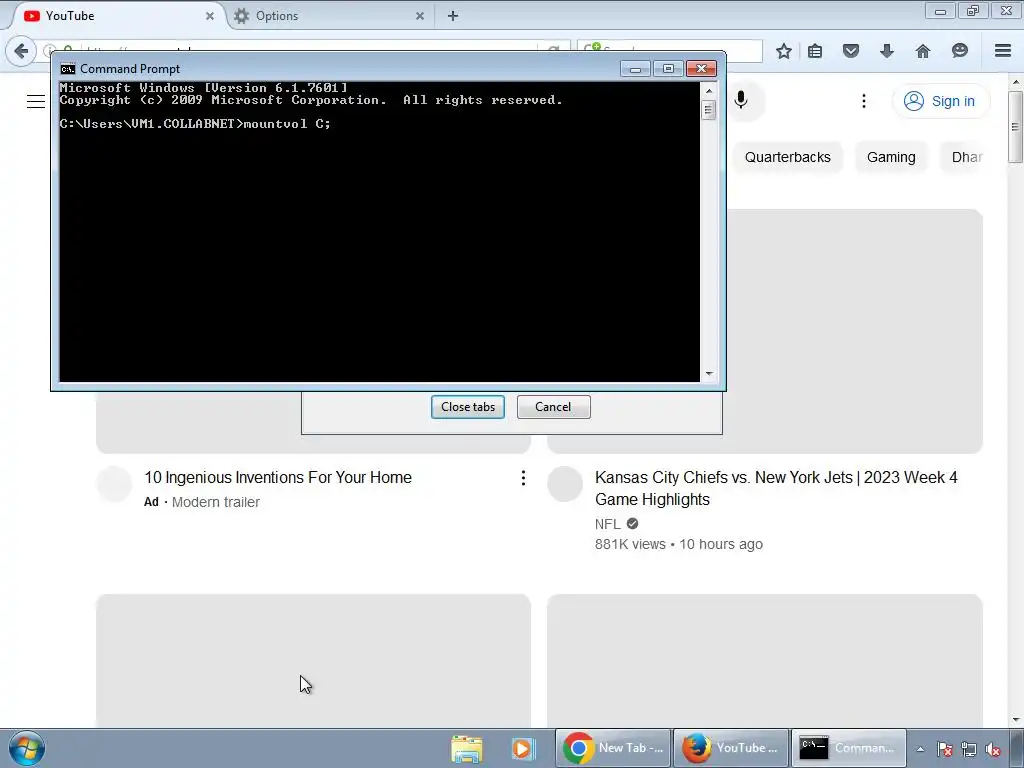Click Kansas City Chiefs video channel avatar
This screenshot has width=1024, height=768.
coord(565,484)
